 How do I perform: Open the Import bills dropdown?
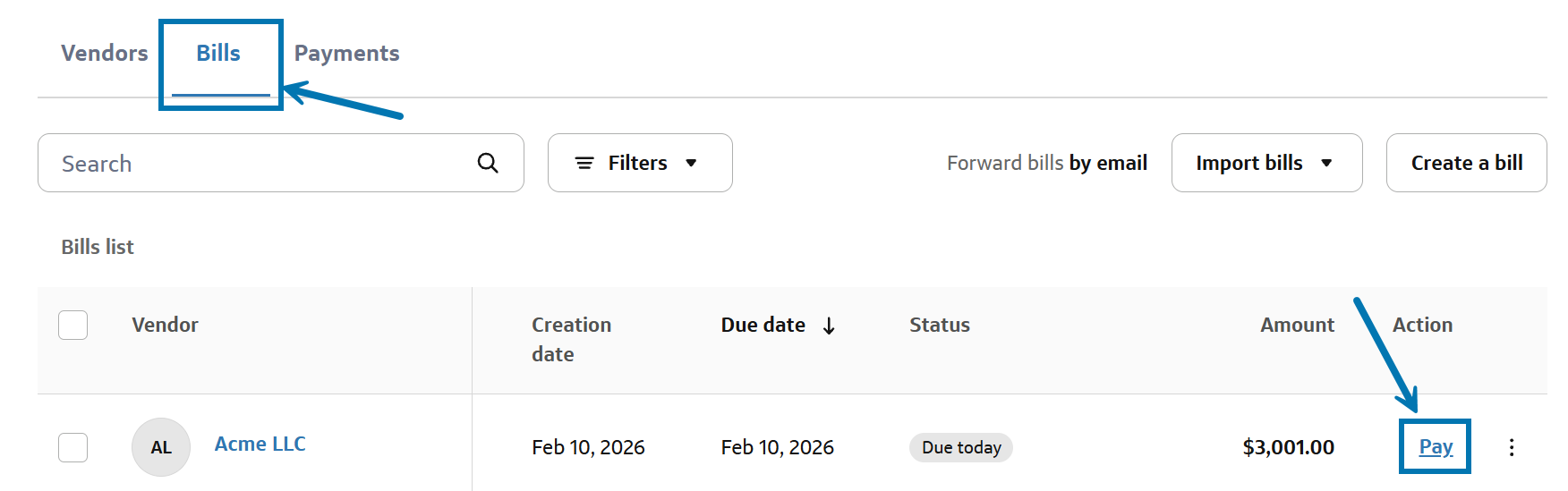1265,163
